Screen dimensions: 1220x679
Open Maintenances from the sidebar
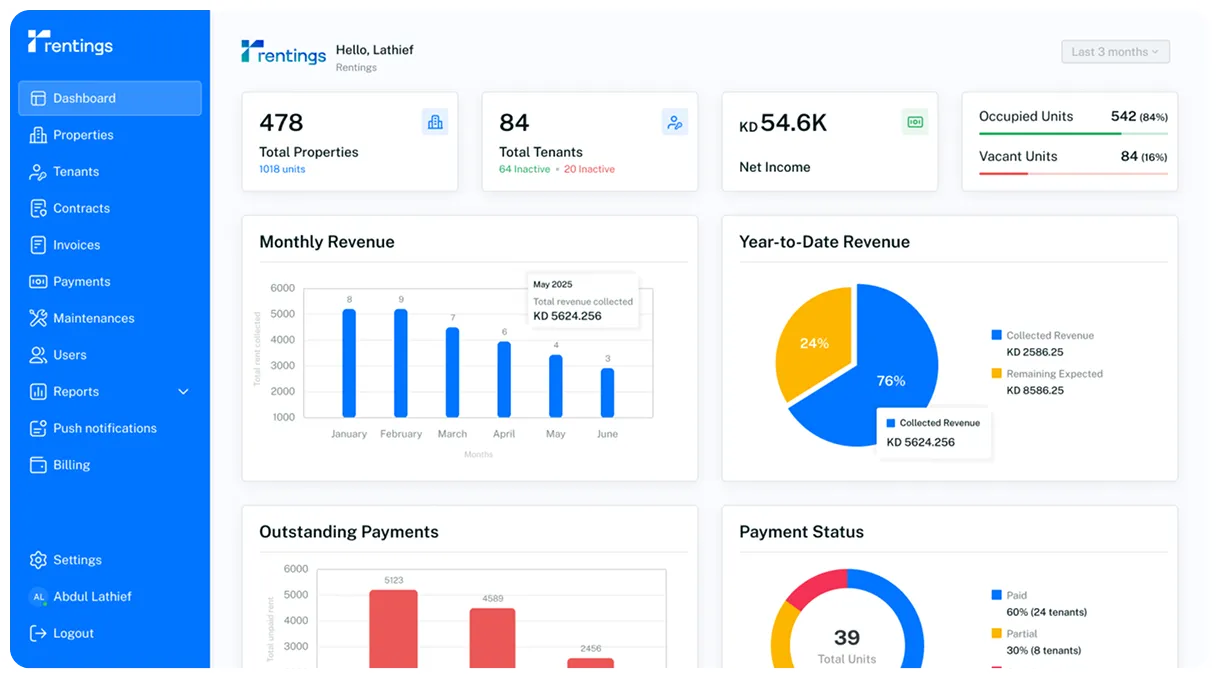(93, 318)
